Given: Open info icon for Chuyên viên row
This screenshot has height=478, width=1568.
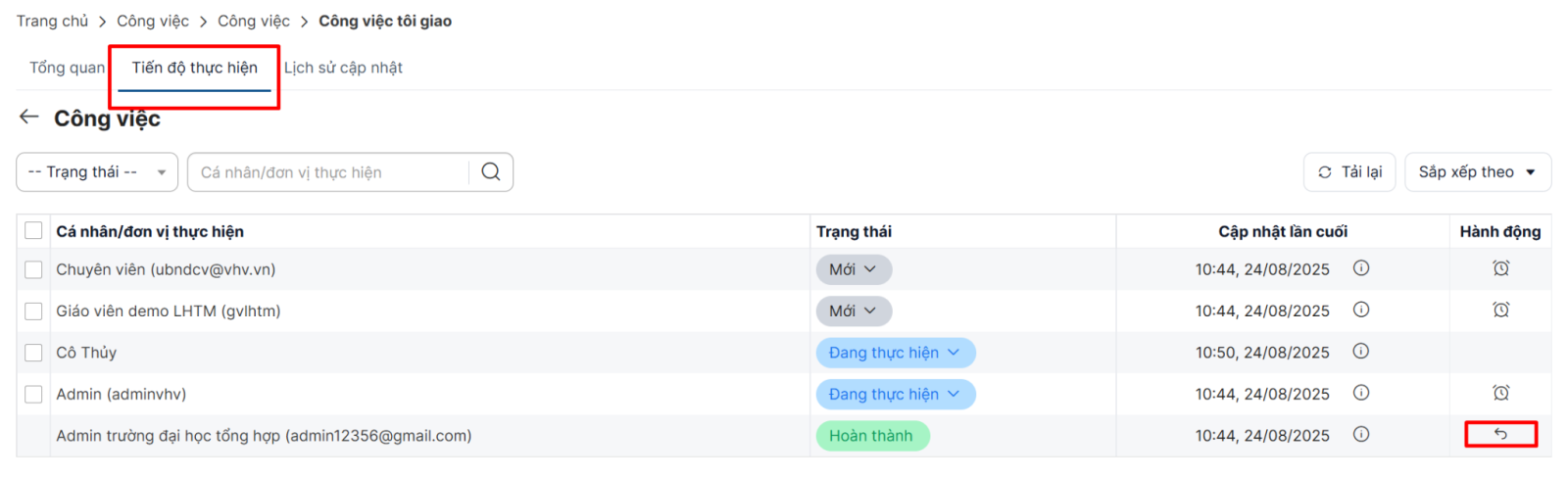Looking at the screenshot, I should 1361,268.
